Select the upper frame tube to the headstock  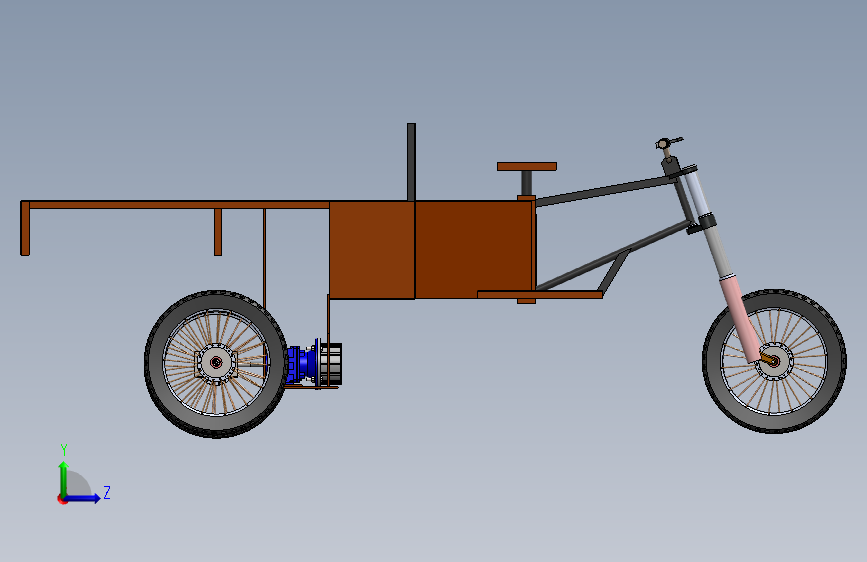coord(605,191)
